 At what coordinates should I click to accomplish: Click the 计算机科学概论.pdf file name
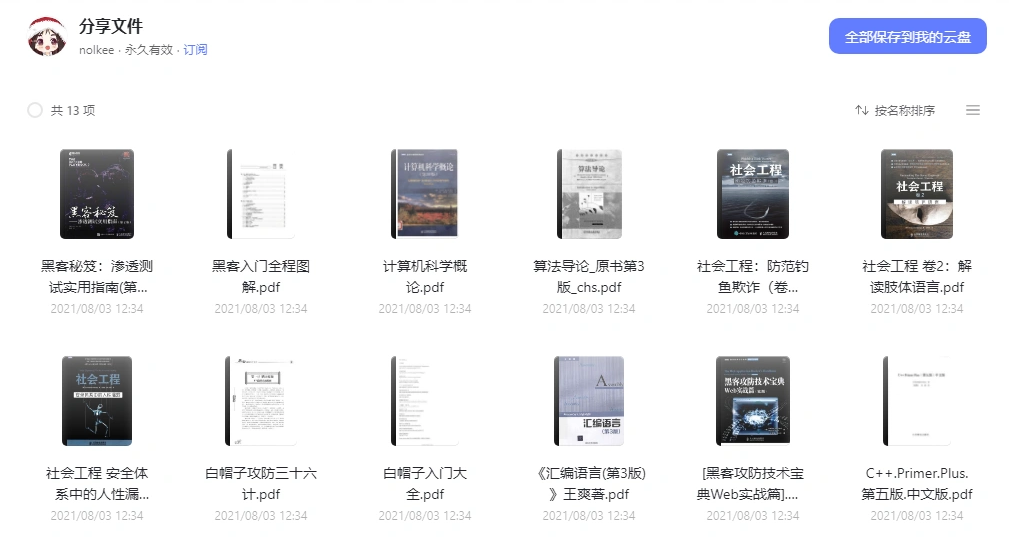[x=425, y=277]
